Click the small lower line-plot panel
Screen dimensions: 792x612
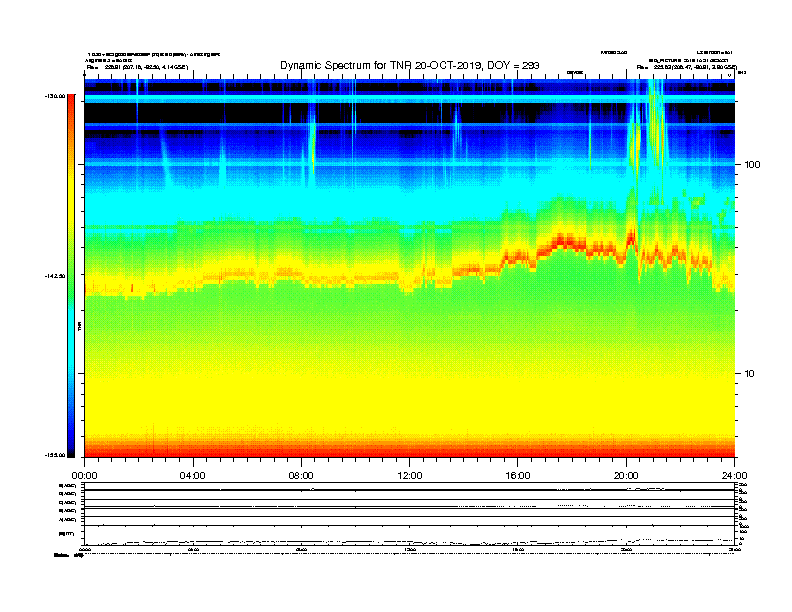pos(410,514)
